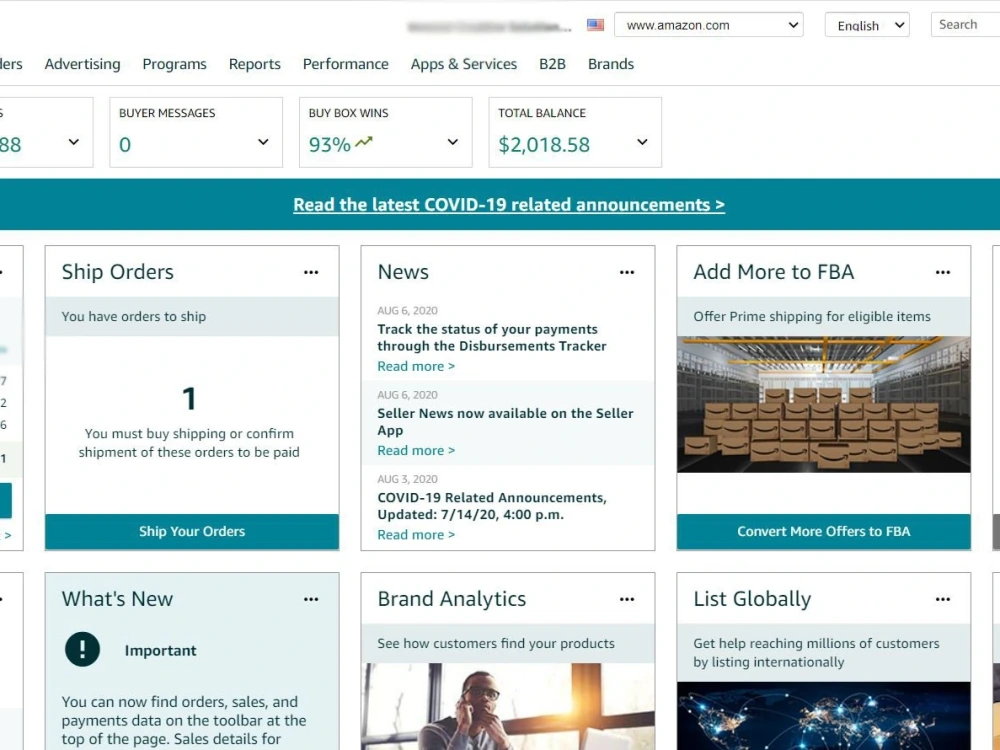Open the Advertising menu

[x=82, y=64]
